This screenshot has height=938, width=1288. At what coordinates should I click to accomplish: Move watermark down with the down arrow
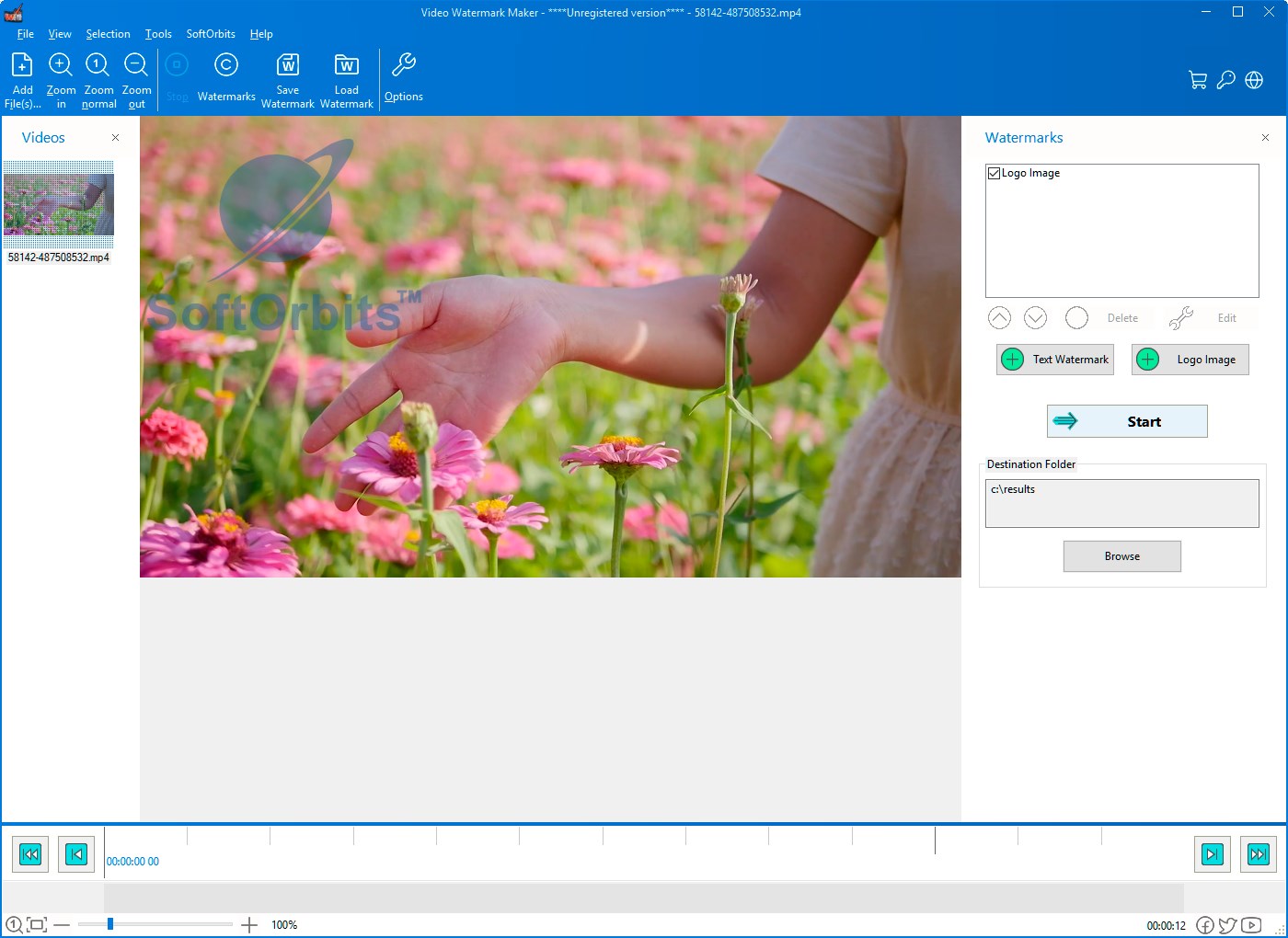(x=1035, y=318)
